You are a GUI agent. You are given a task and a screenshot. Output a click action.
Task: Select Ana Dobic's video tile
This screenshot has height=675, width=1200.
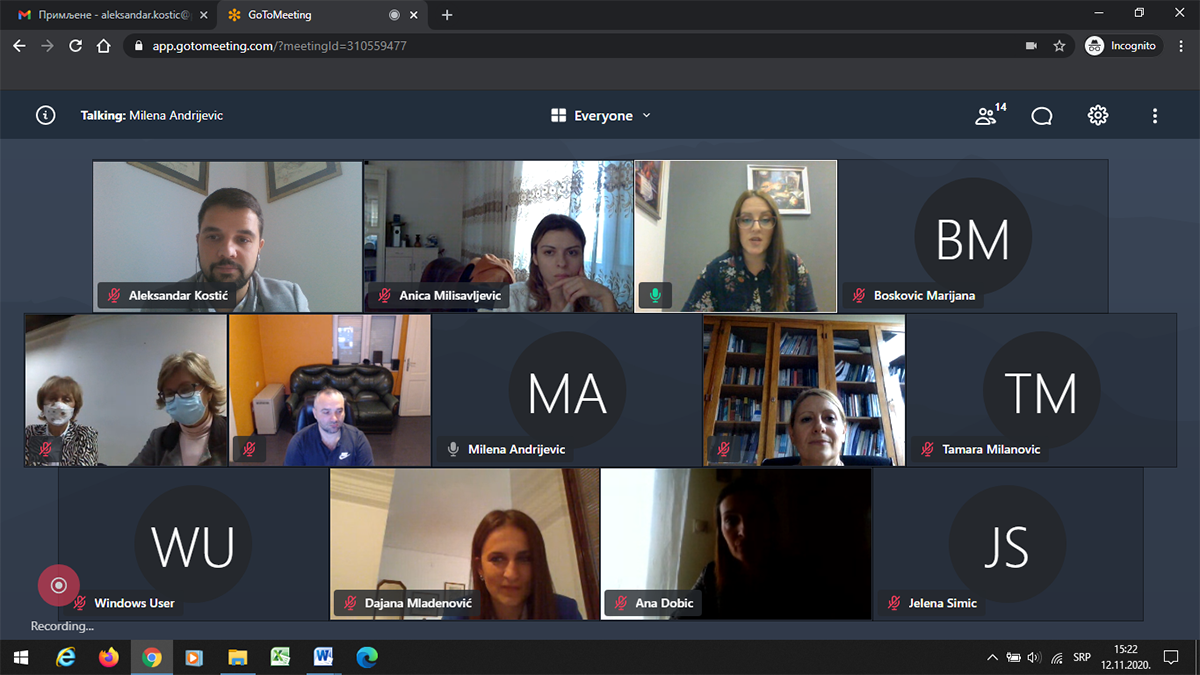736,544
